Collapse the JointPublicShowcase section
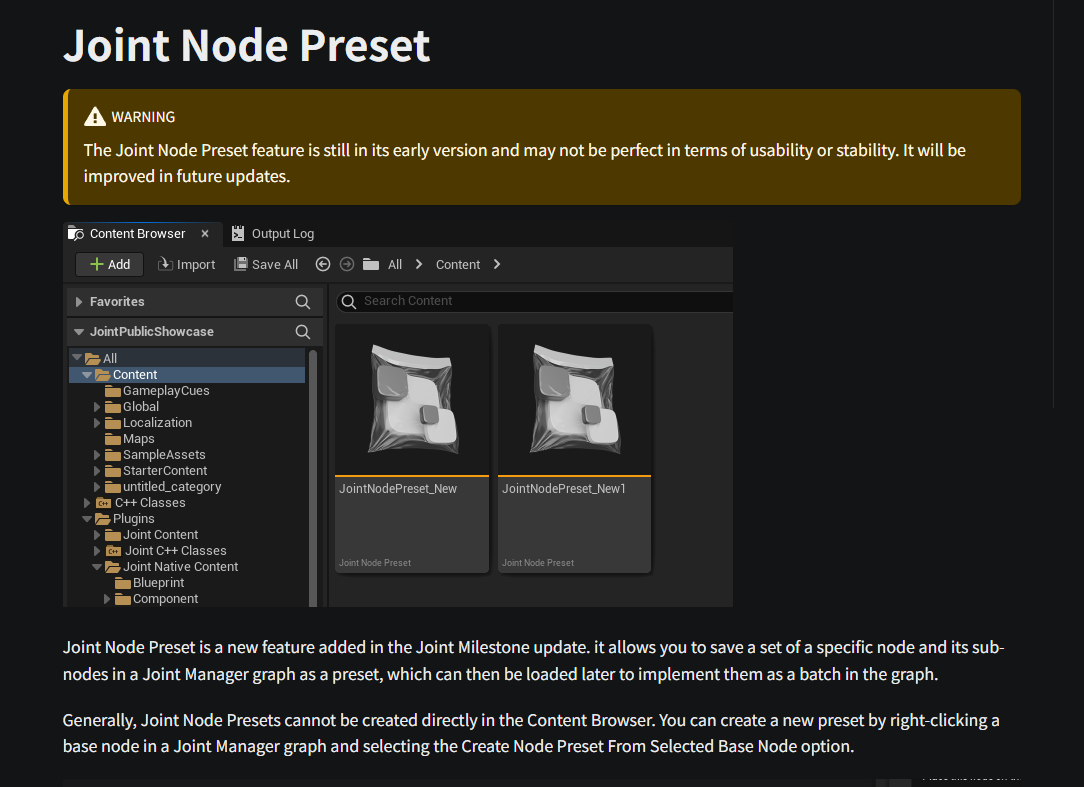 [79, 332]
